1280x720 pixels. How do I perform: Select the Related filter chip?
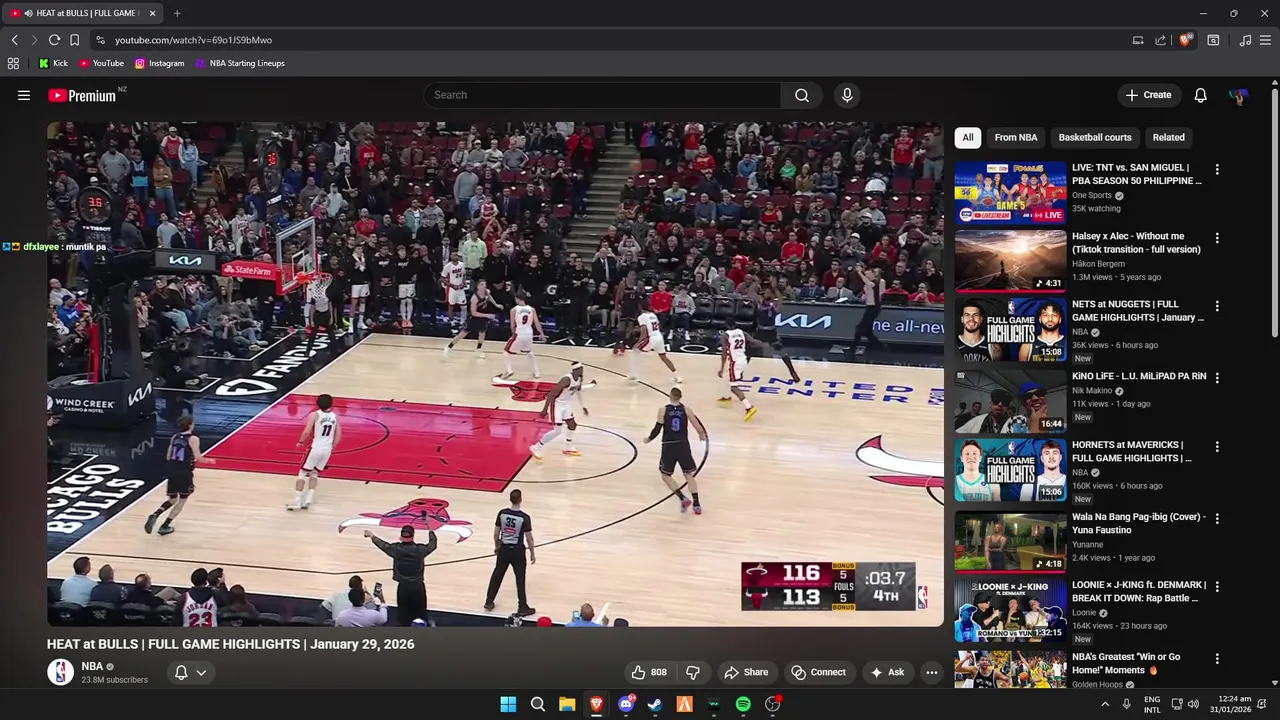[1168, 137]
